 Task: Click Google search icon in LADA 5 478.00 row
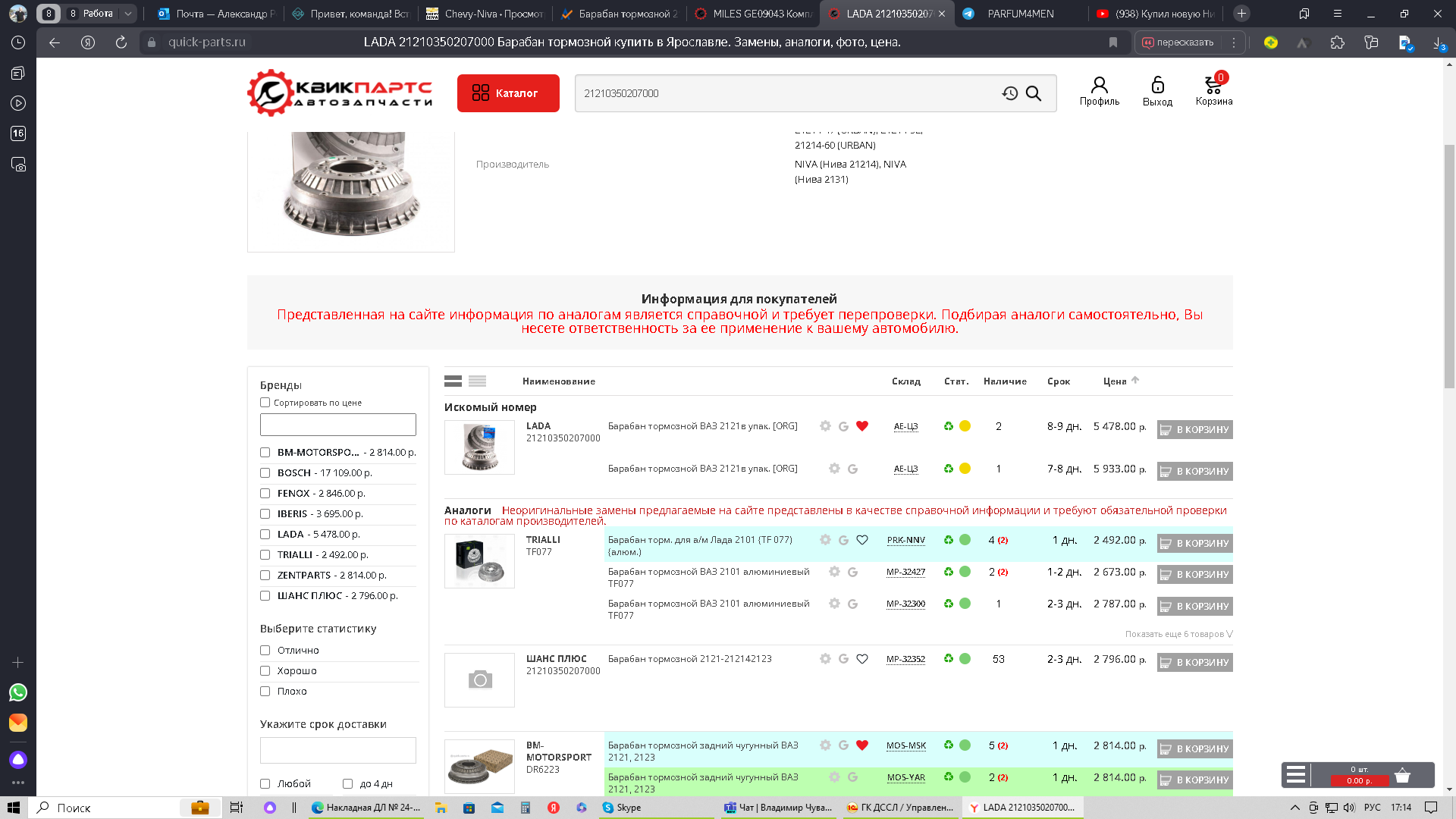[843, 426]
